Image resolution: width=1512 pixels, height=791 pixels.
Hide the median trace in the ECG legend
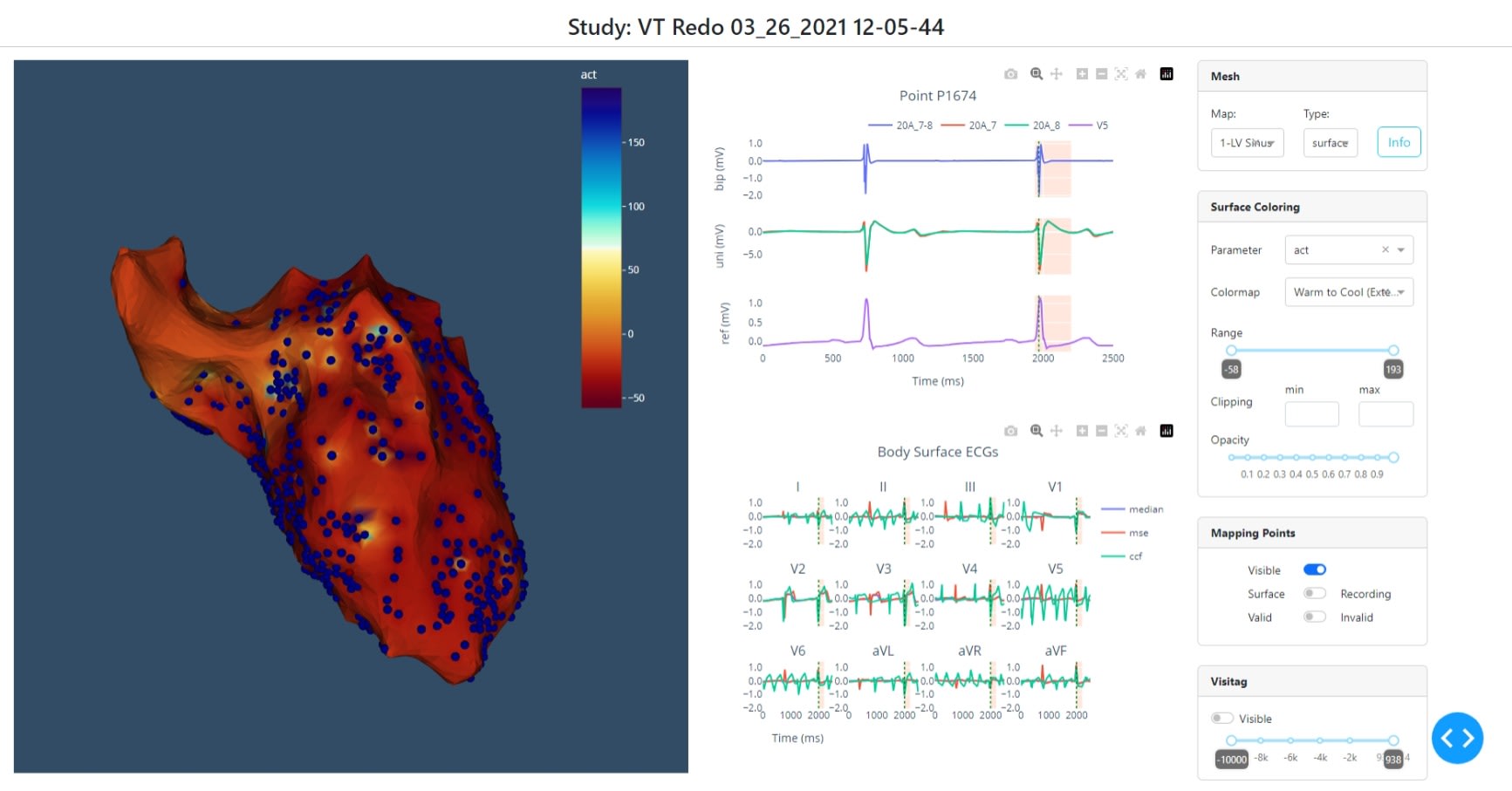pos(1145,508)
